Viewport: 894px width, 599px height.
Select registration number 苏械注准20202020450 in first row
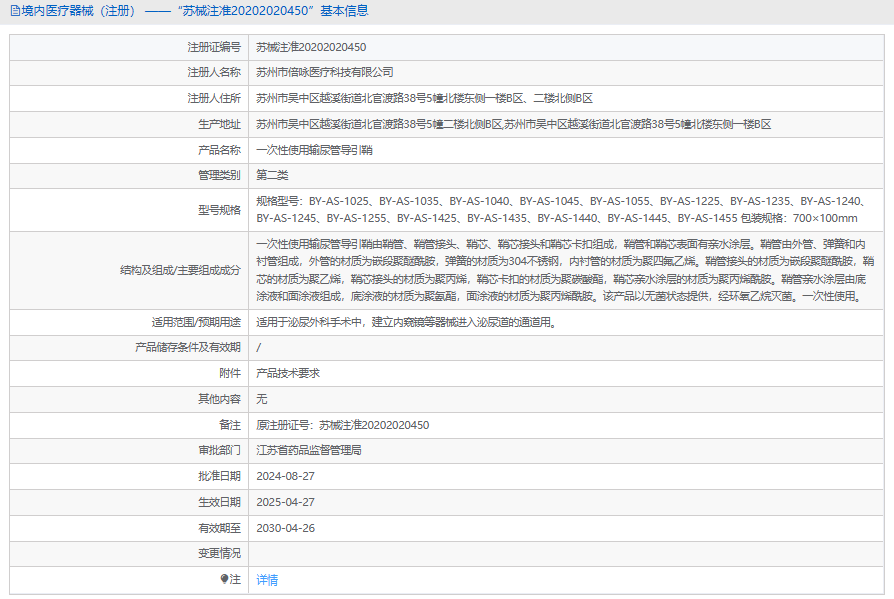[311, 47]
